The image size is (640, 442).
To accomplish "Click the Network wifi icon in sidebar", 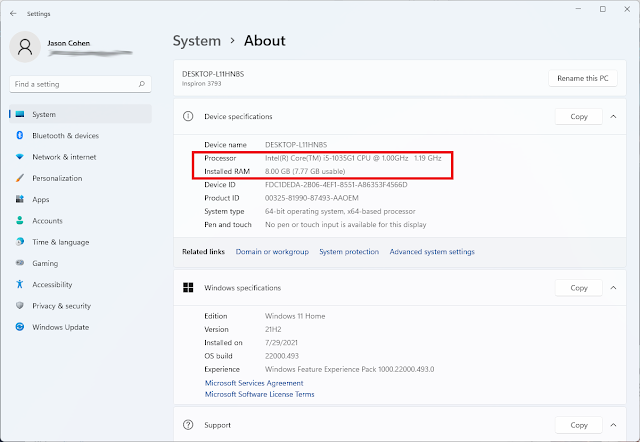I will [20, 157].
